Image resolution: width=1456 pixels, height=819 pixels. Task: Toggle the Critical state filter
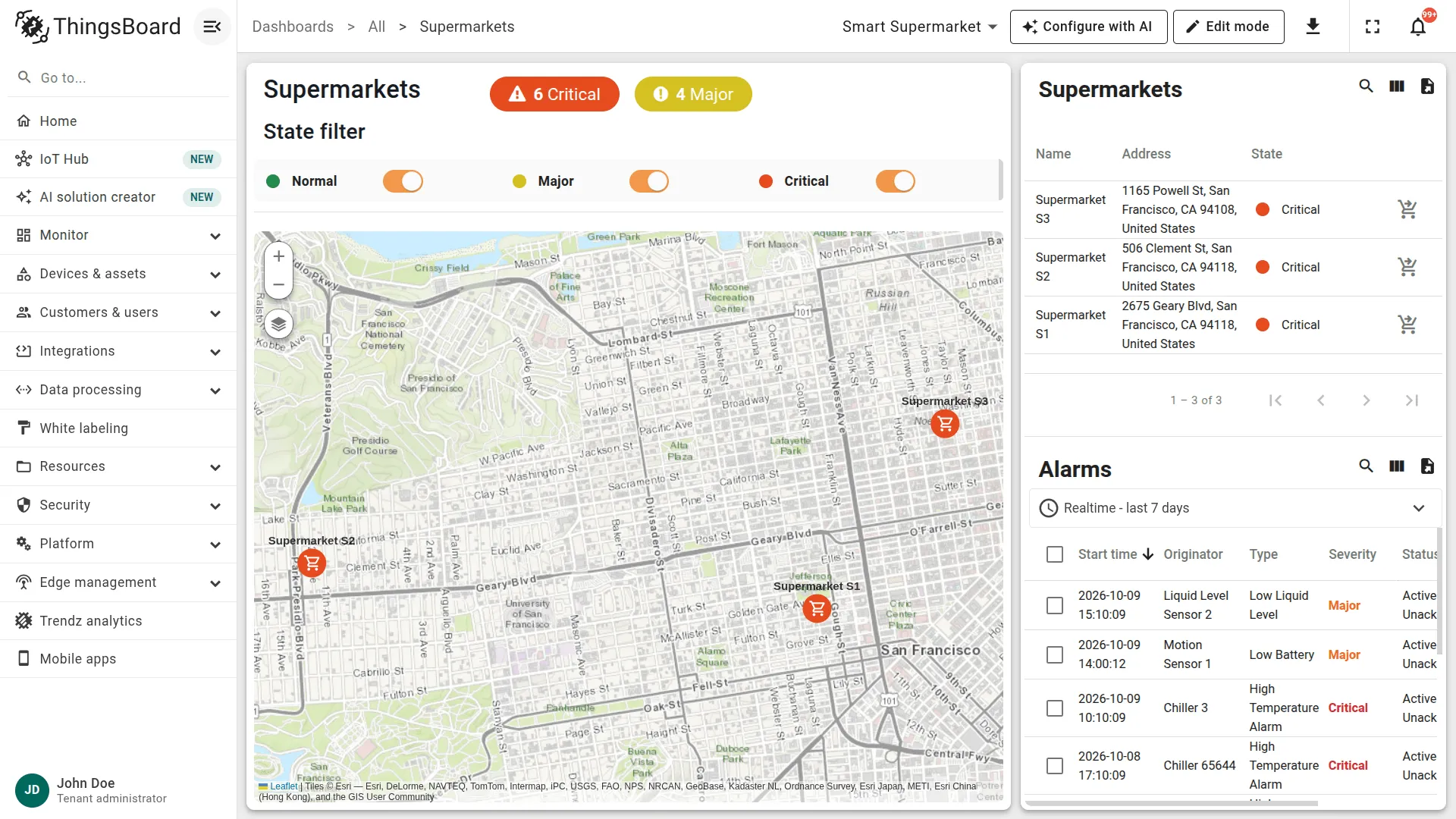click(896, 181)
